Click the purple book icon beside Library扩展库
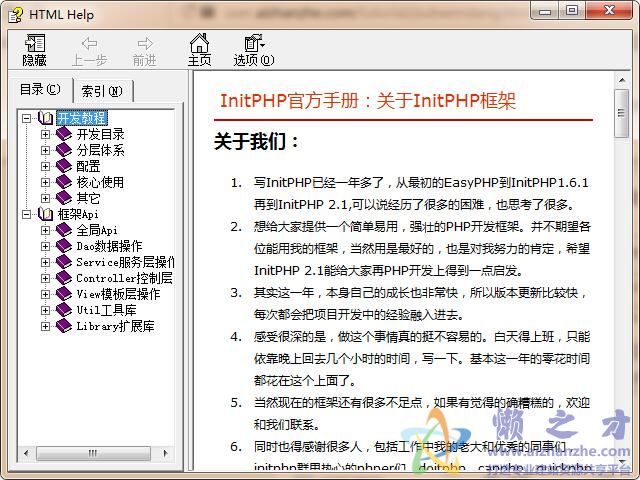The width and height of the screenshot is (640, 480). pos(64,326)
